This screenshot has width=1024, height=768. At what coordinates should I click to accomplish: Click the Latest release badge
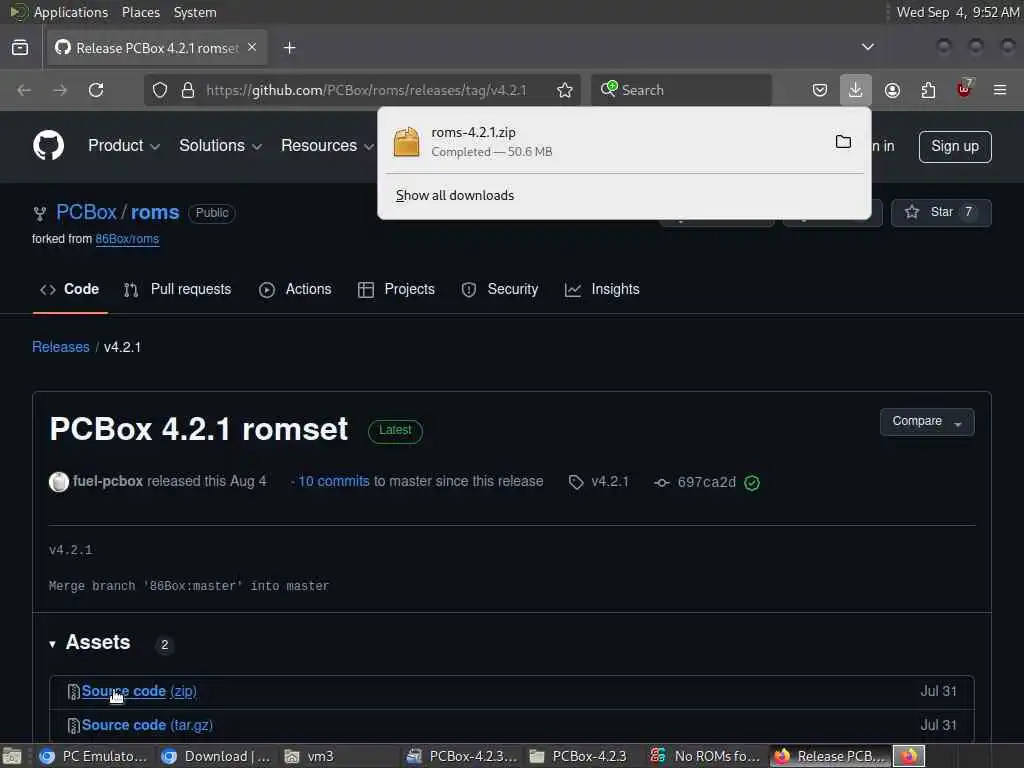(395, 430)
